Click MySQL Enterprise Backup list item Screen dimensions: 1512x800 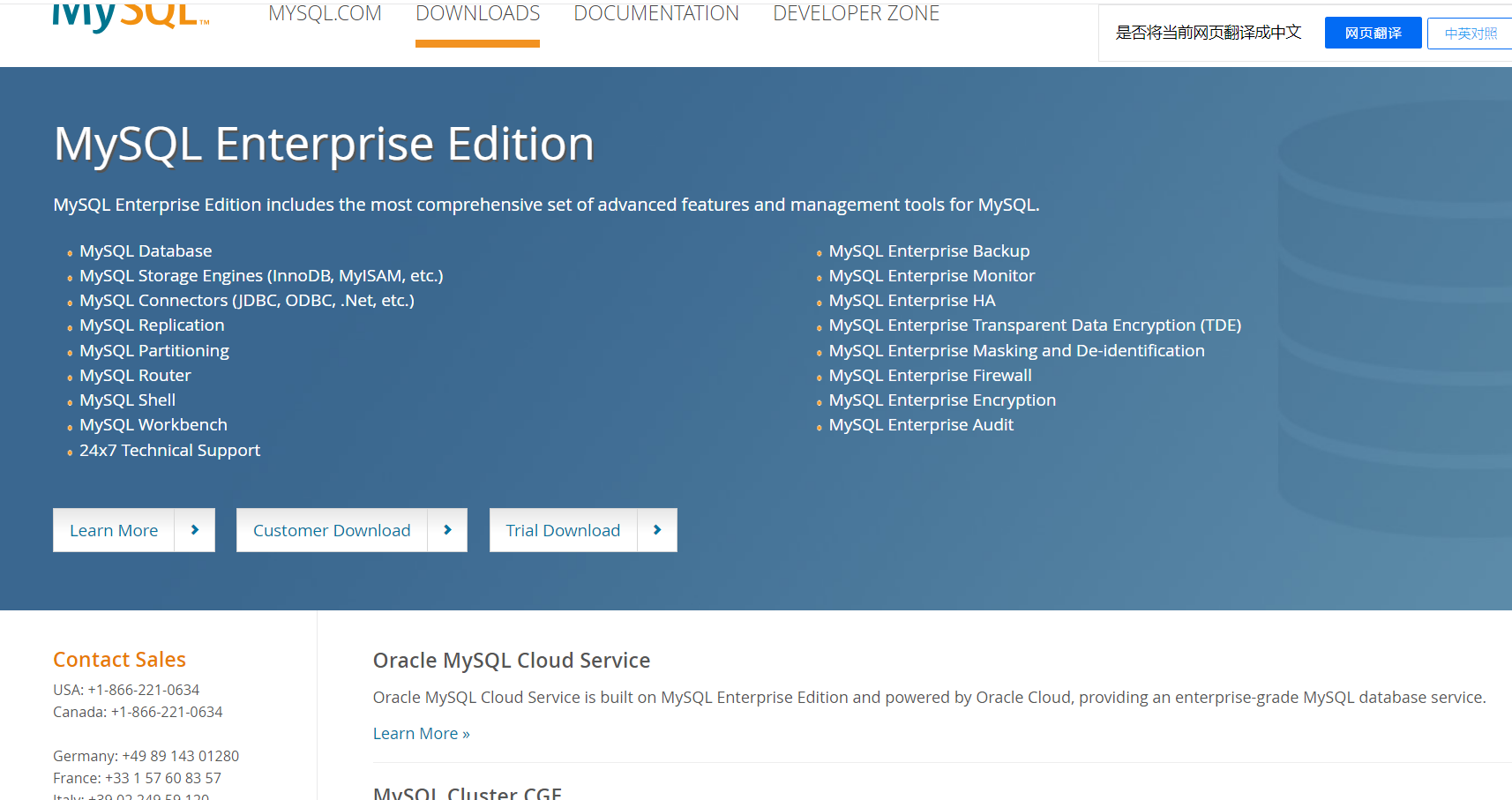tap(929, 250)
